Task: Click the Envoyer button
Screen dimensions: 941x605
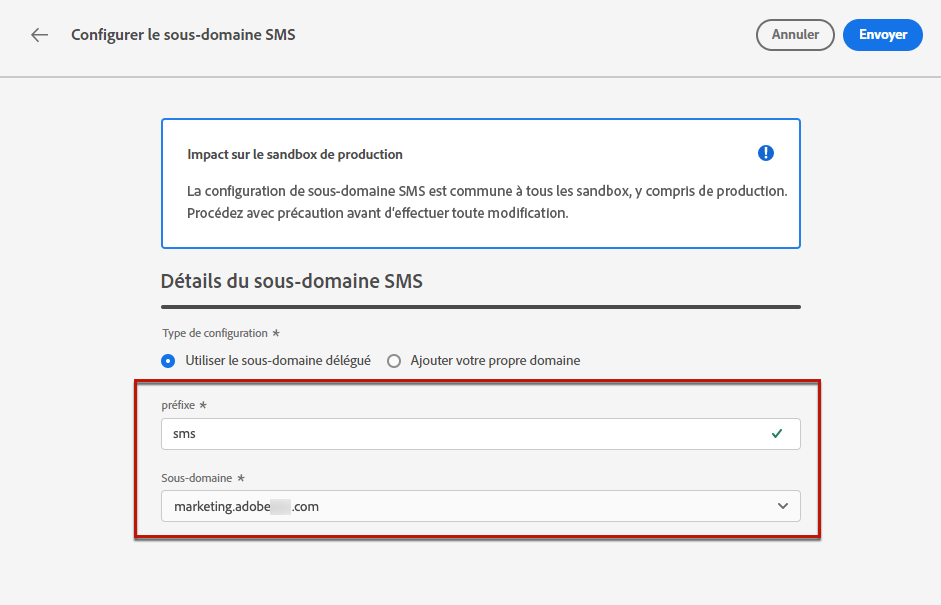Action: coord(883,35)
